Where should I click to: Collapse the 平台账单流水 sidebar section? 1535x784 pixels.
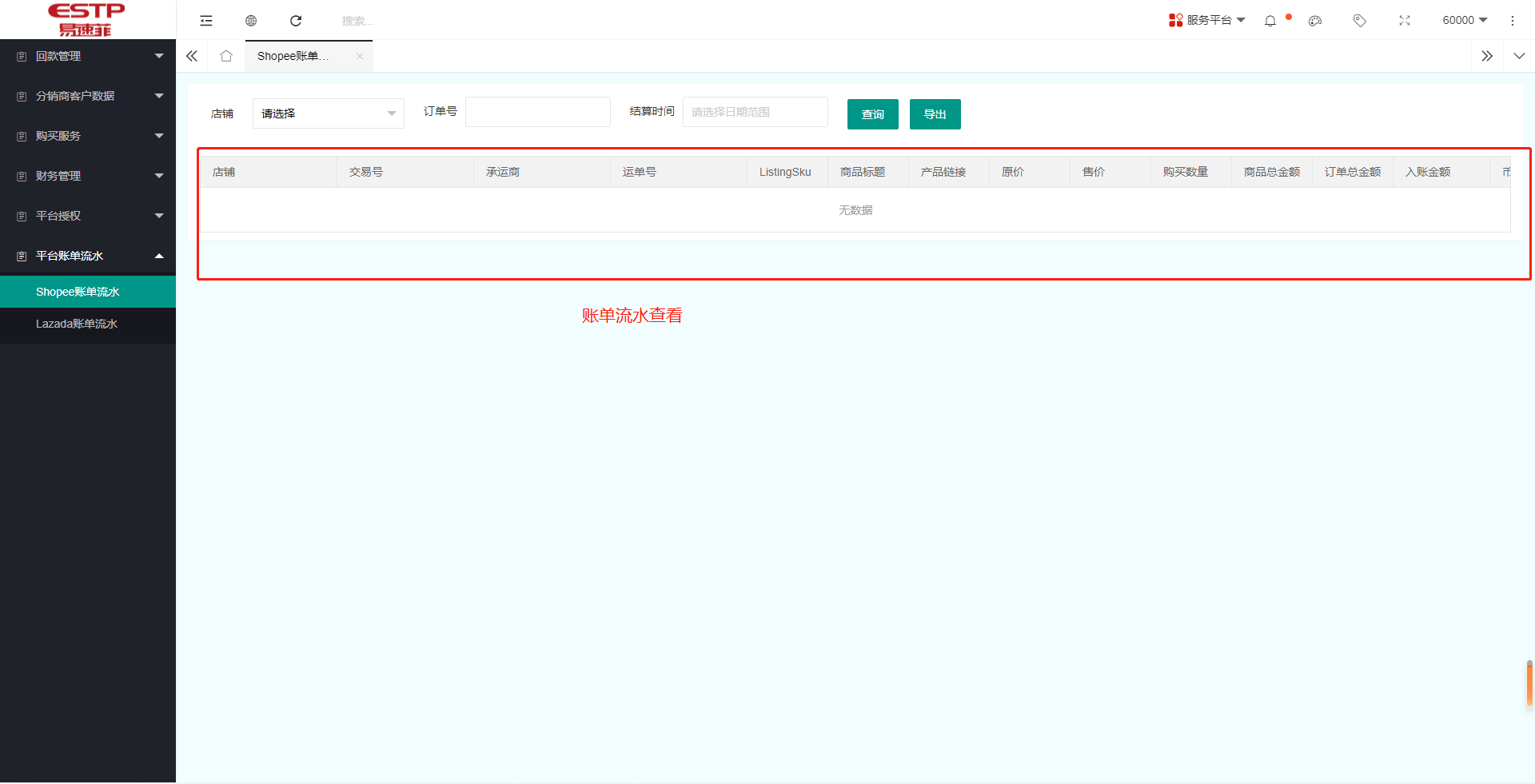pos(88,255)
